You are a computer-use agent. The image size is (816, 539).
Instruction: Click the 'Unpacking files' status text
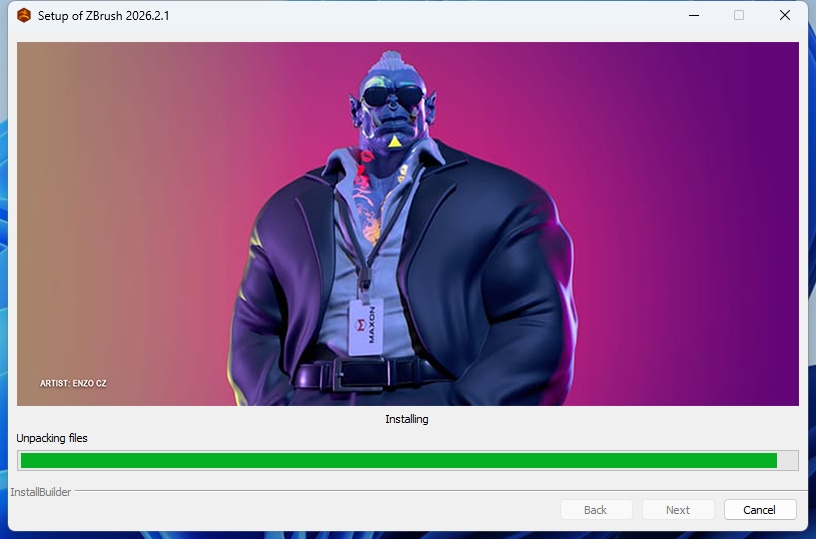[52, 438]
